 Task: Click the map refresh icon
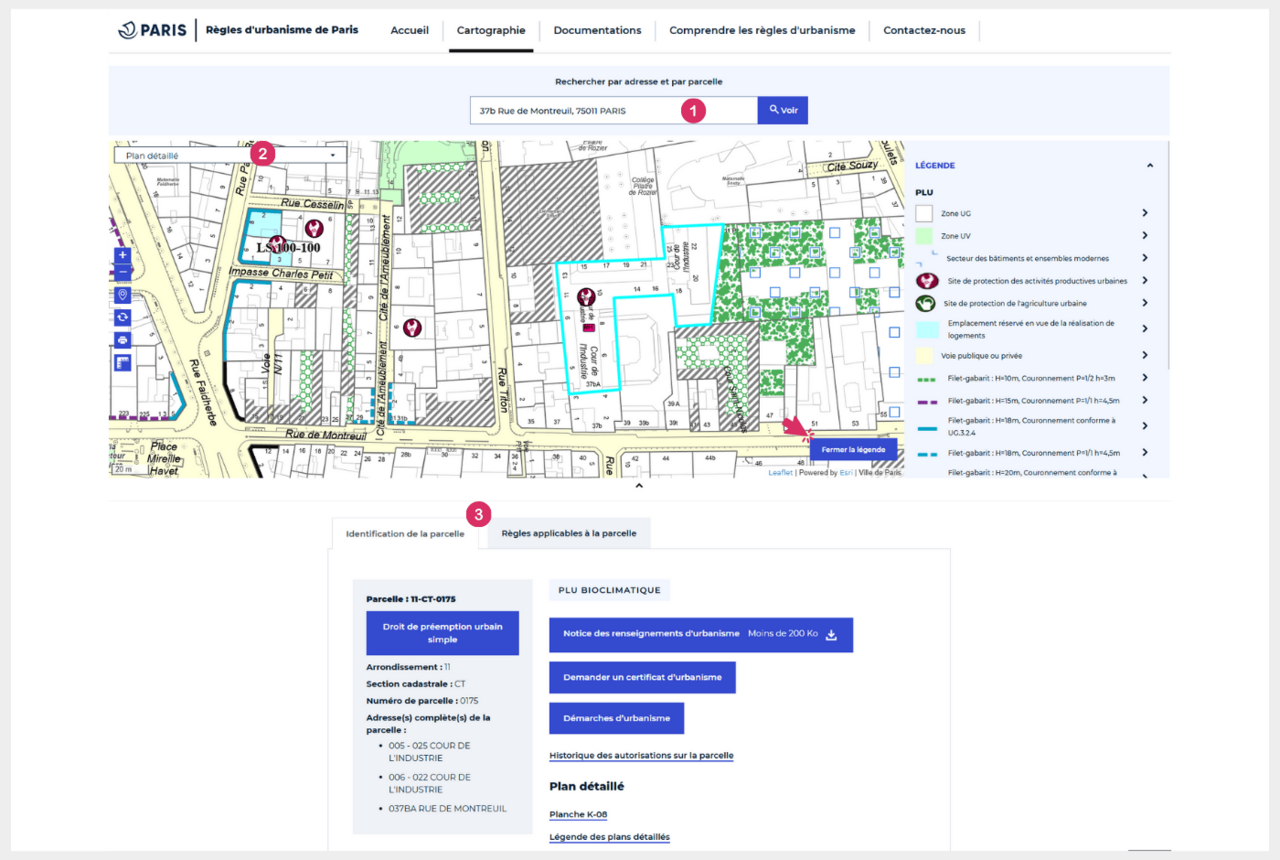pyautogui.click(x=122, y=317)
